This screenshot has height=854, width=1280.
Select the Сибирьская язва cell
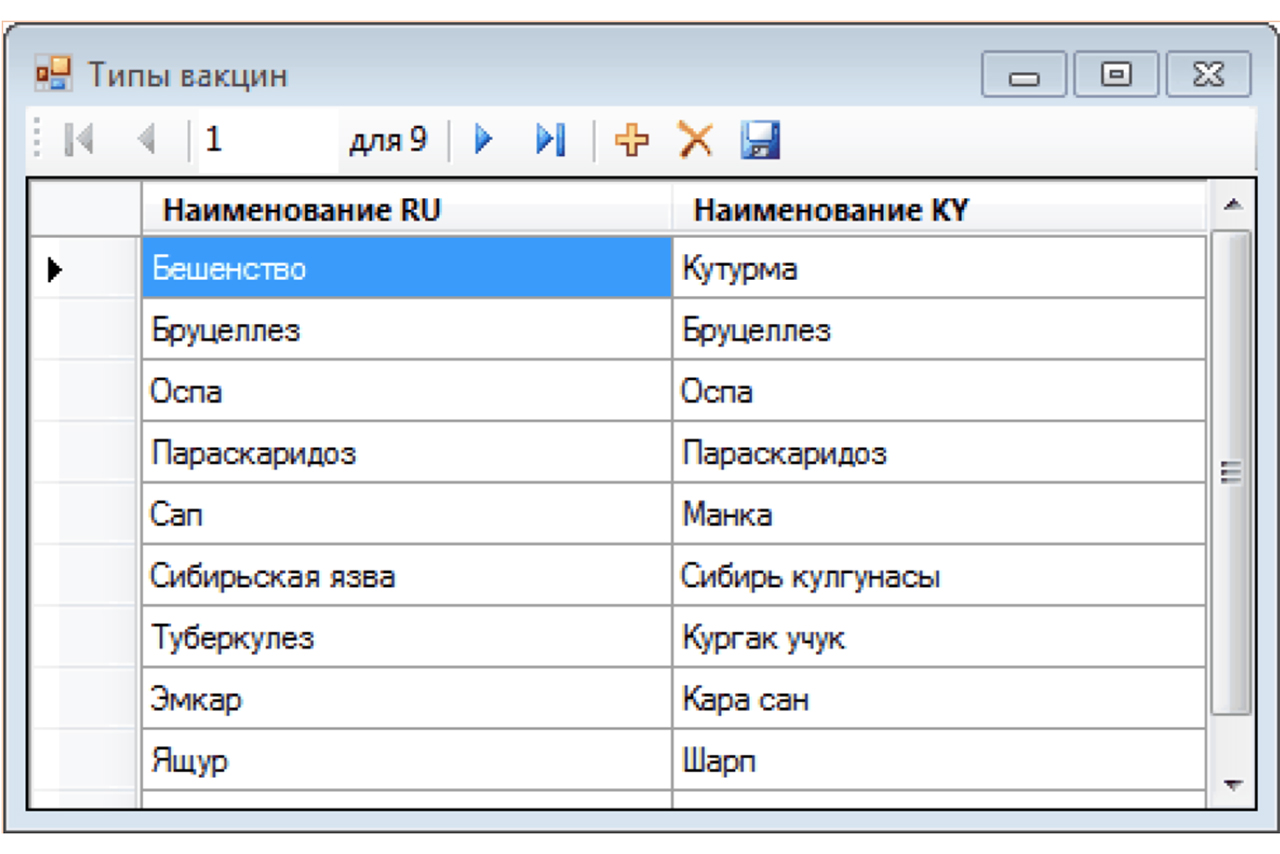tap(406, 576)
